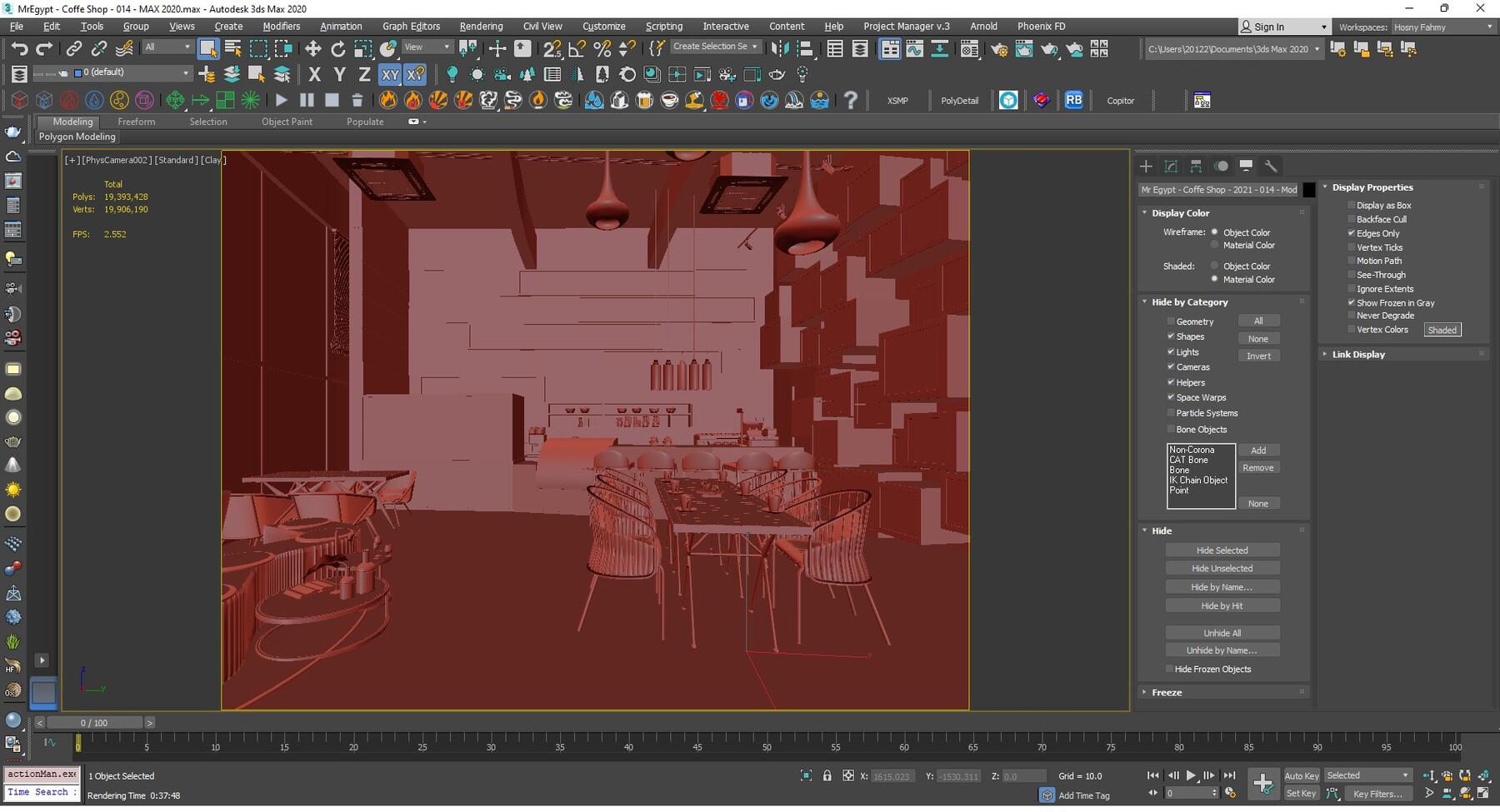Click the Unhide All button

point(1222,633)
